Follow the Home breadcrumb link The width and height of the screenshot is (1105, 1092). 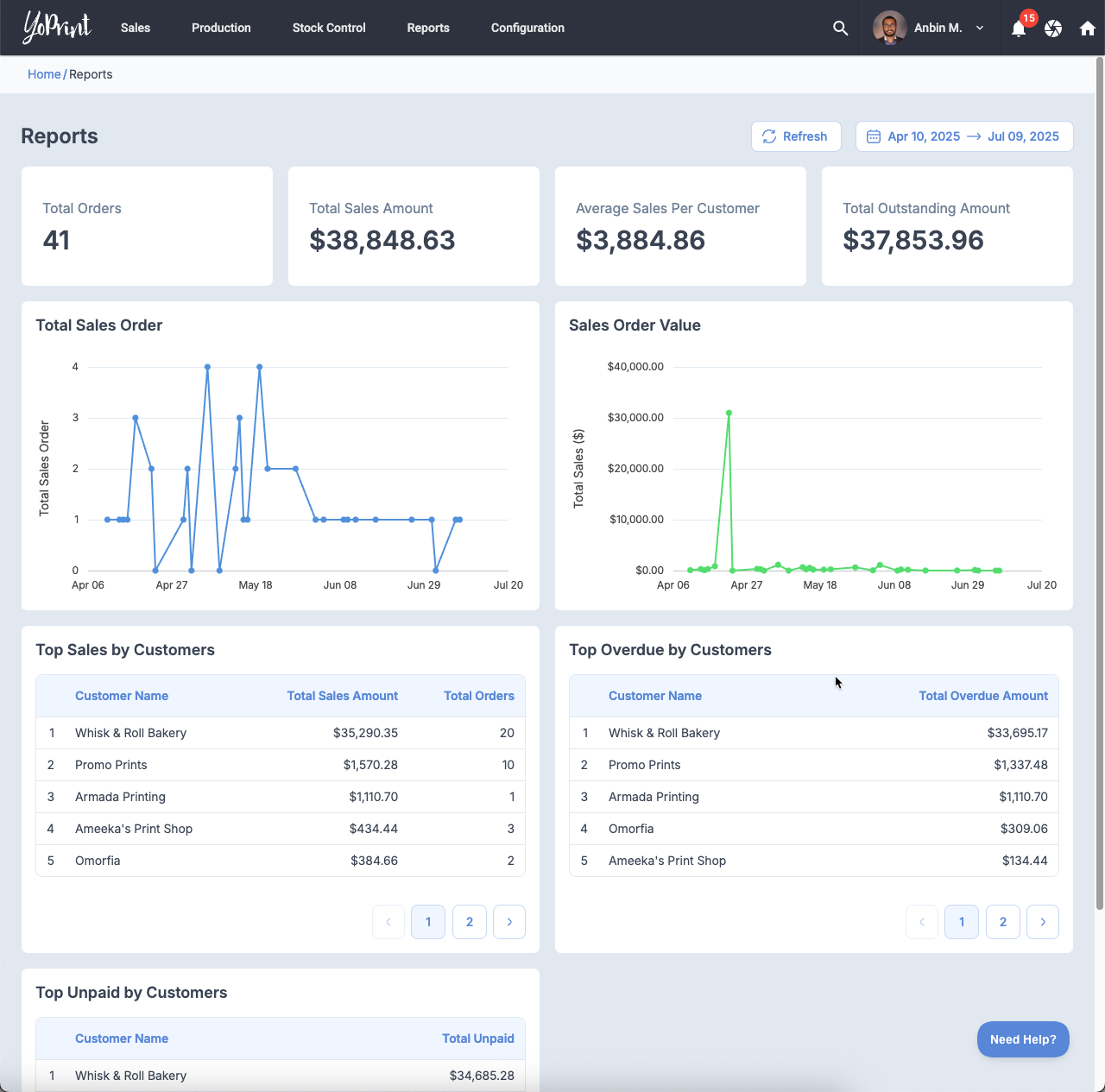pos(44,74)
